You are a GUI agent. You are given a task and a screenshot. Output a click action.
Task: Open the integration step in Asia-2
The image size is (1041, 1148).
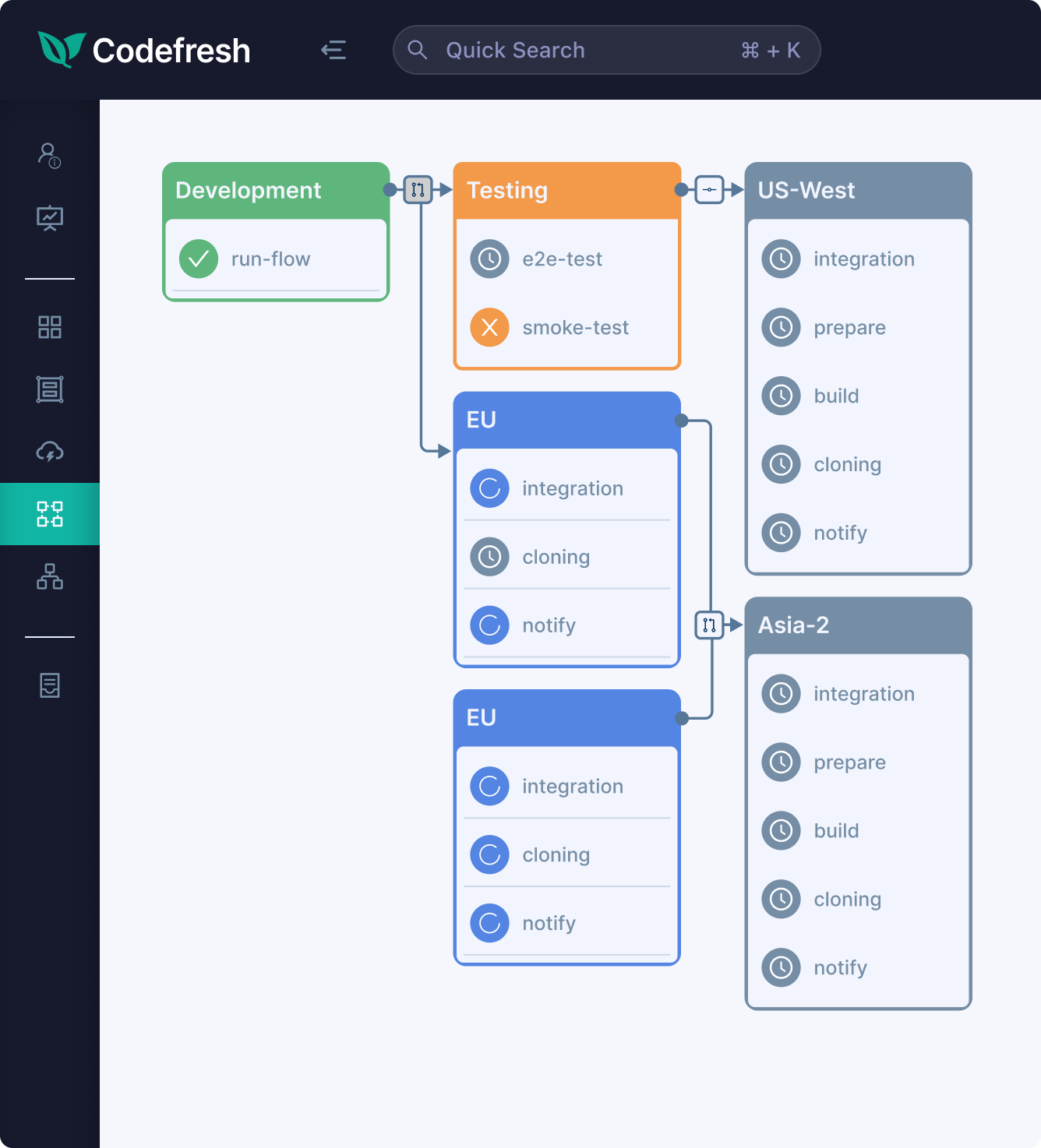tap(859, 693)
